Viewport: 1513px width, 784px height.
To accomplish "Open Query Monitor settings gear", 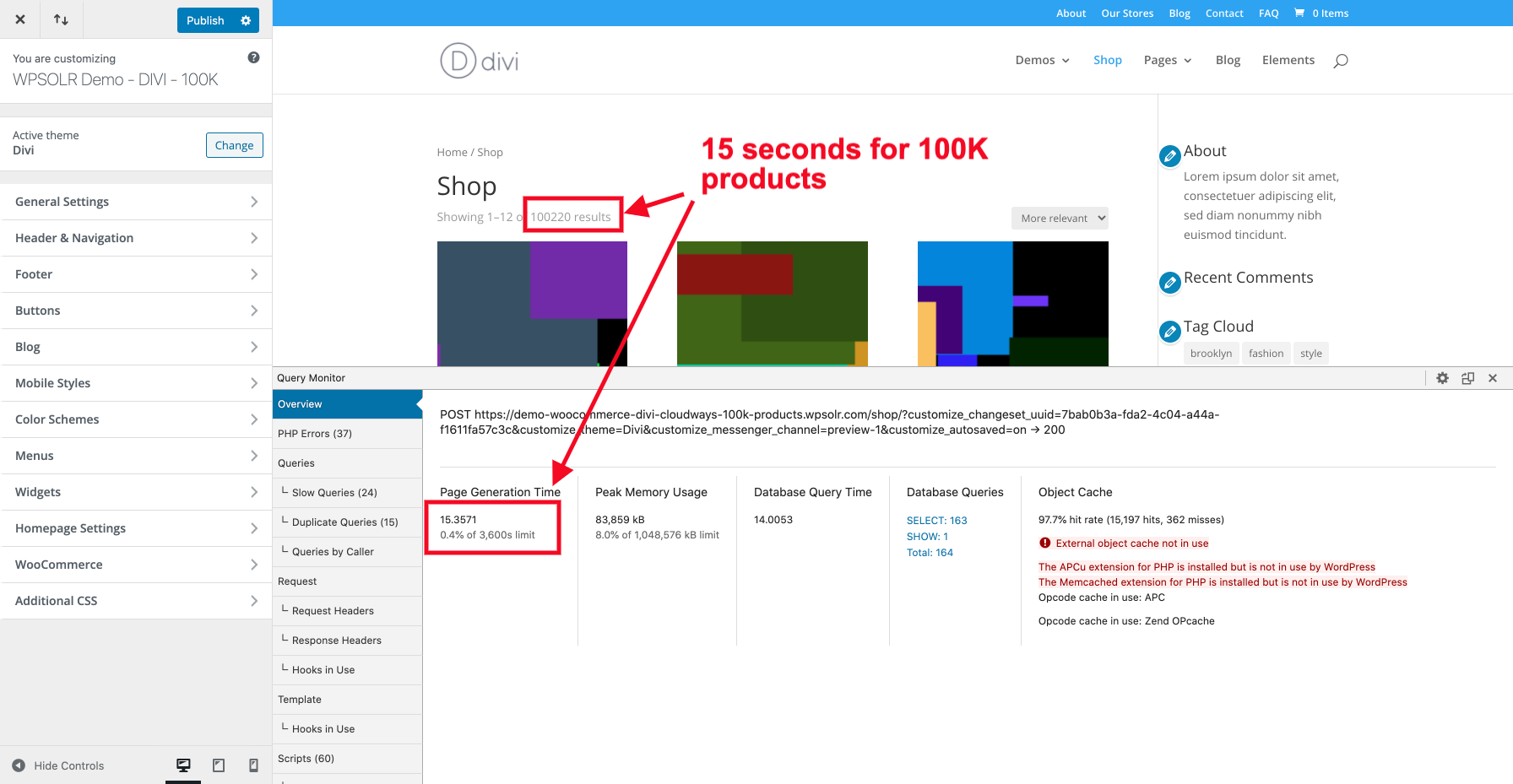I will [1442, 378].
